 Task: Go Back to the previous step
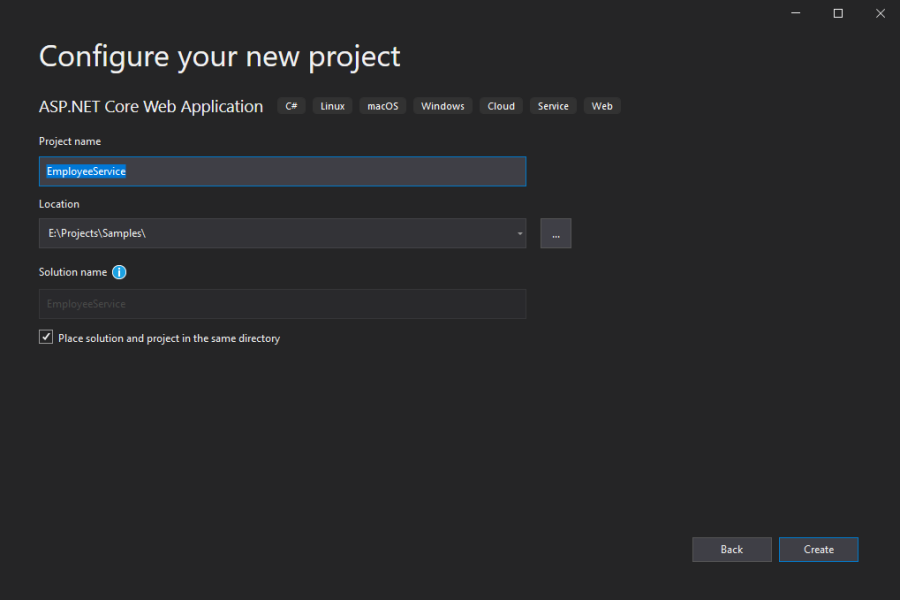pyautogui.click(x=732, y=549)
